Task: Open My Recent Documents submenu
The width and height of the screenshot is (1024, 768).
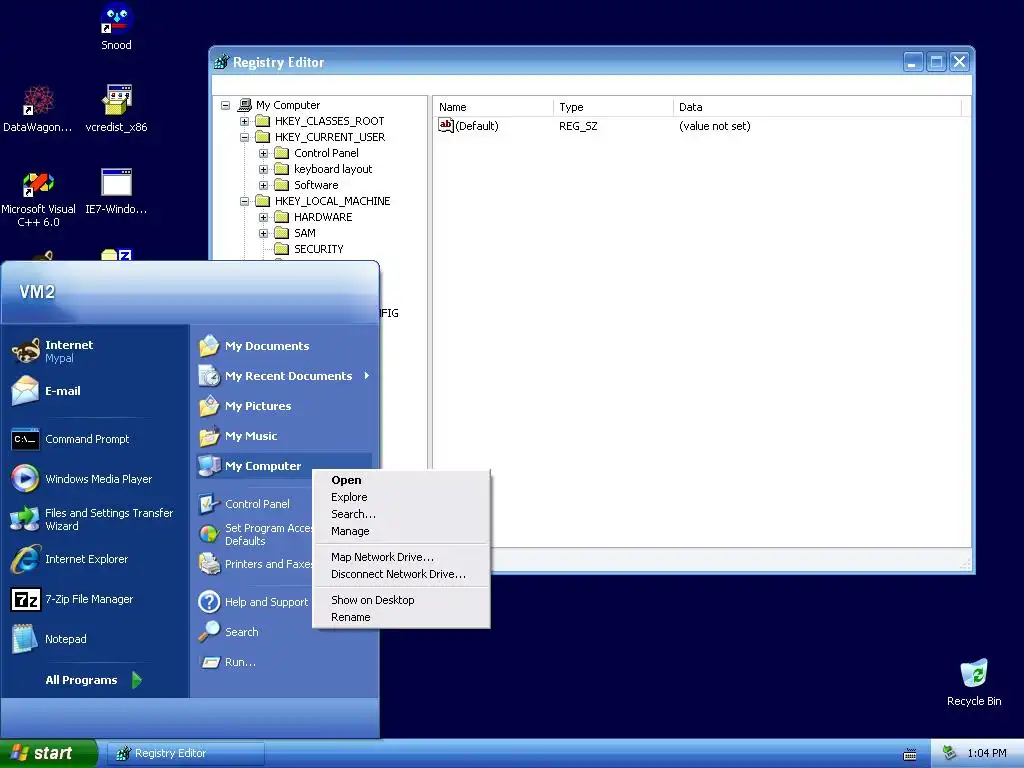Action: [x=285, y=376]
